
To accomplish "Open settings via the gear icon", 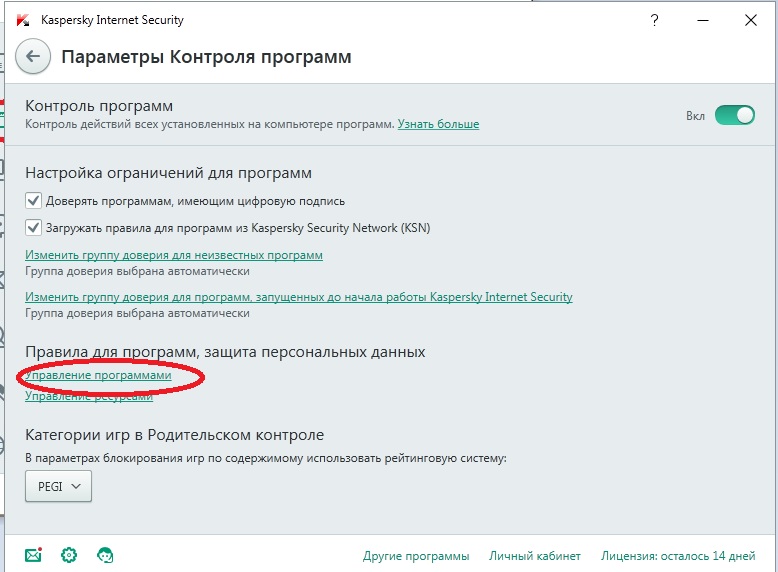I will pyautogui.click(x=69, y=555).
